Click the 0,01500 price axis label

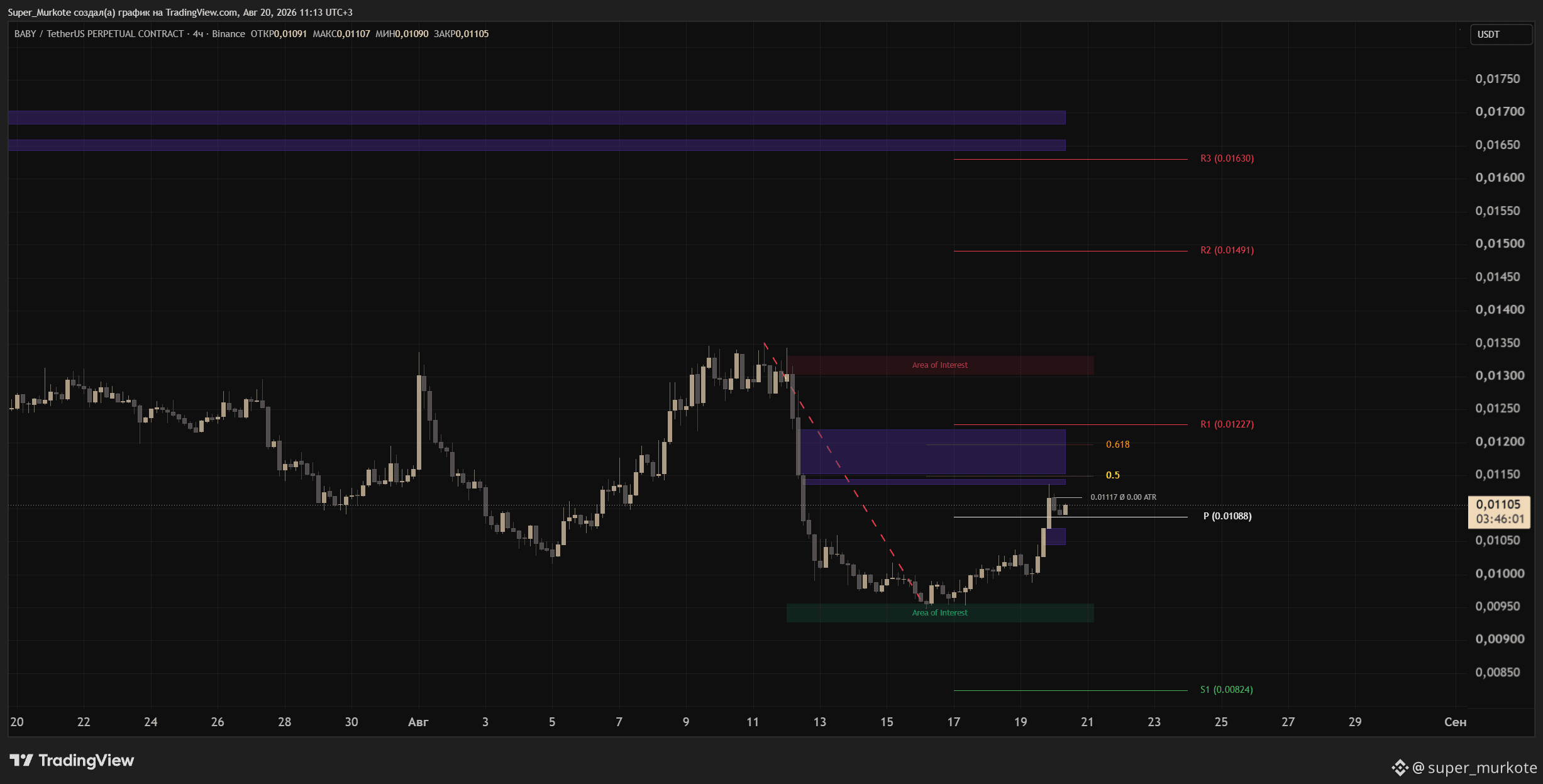click(x=1500, y=244)
